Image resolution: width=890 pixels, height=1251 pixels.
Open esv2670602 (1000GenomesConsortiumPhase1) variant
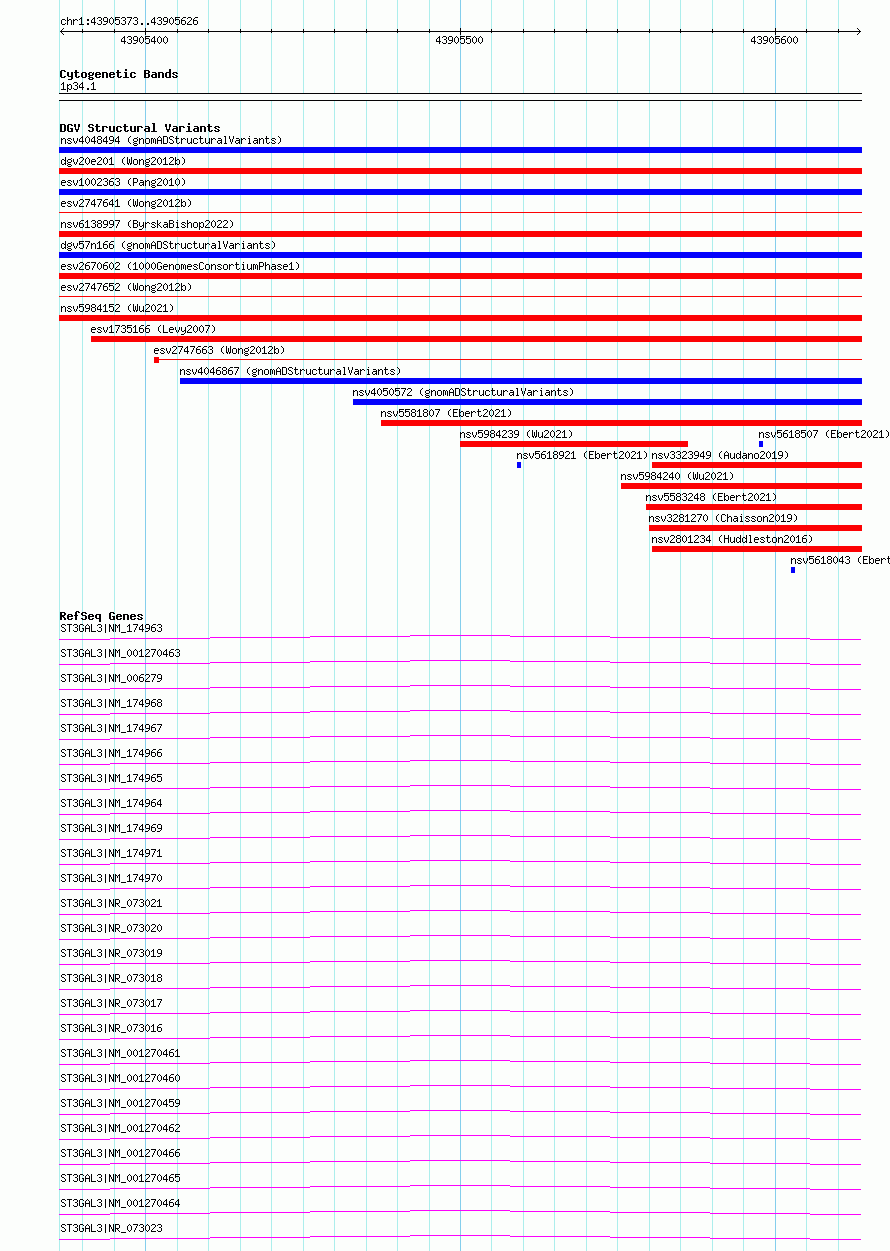[x=180, y=266]
